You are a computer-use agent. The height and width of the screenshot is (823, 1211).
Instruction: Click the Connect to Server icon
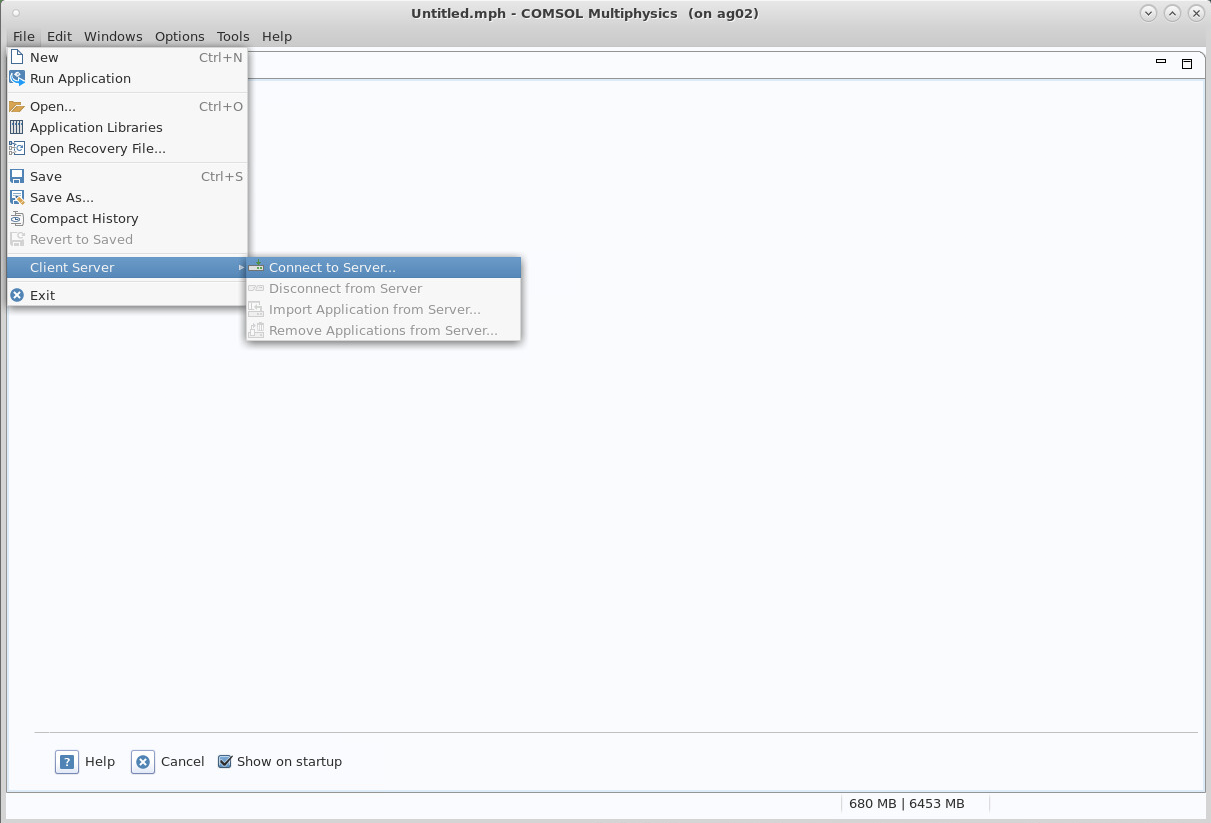click(x=256, y=267)
